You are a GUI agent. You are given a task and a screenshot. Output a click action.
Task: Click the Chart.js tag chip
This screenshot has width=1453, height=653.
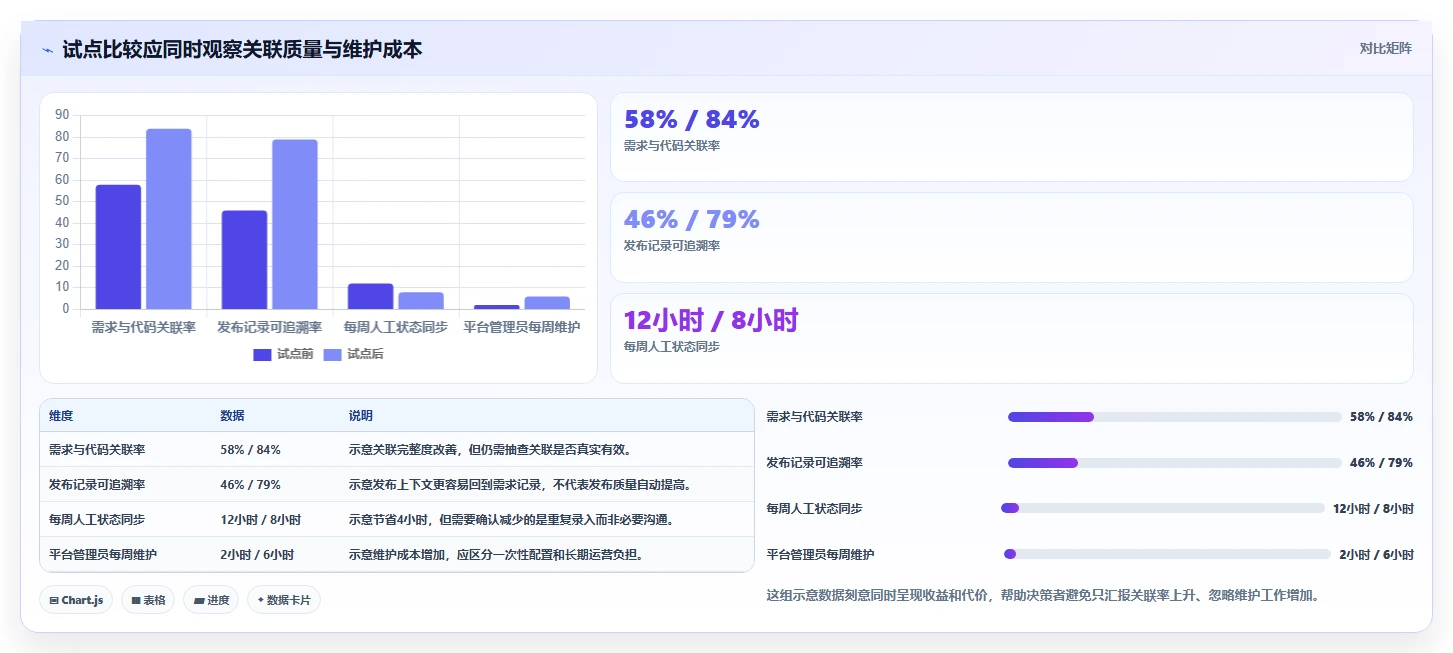76,600
